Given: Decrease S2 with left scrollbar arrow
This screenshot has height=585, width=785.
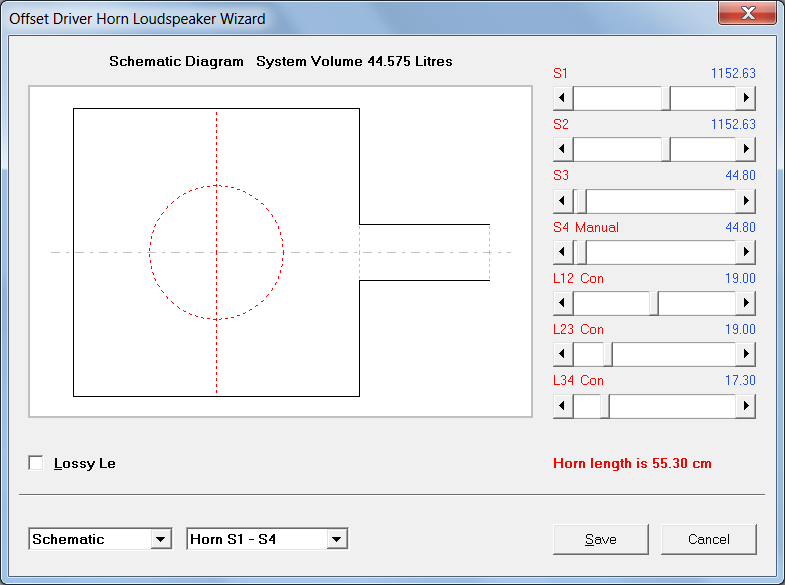Looking at the screenshot, I should pos(563,149).
